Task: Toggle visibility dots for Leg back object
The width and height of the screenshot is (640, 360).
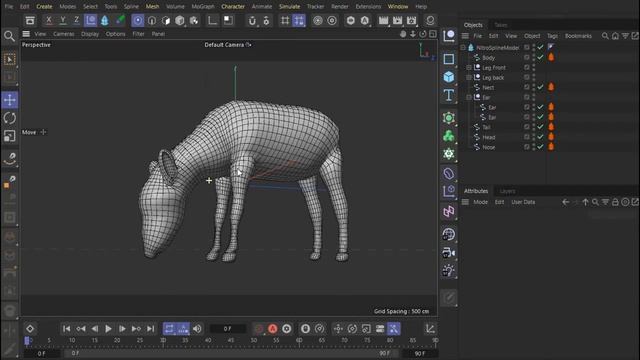Action: 533,77
